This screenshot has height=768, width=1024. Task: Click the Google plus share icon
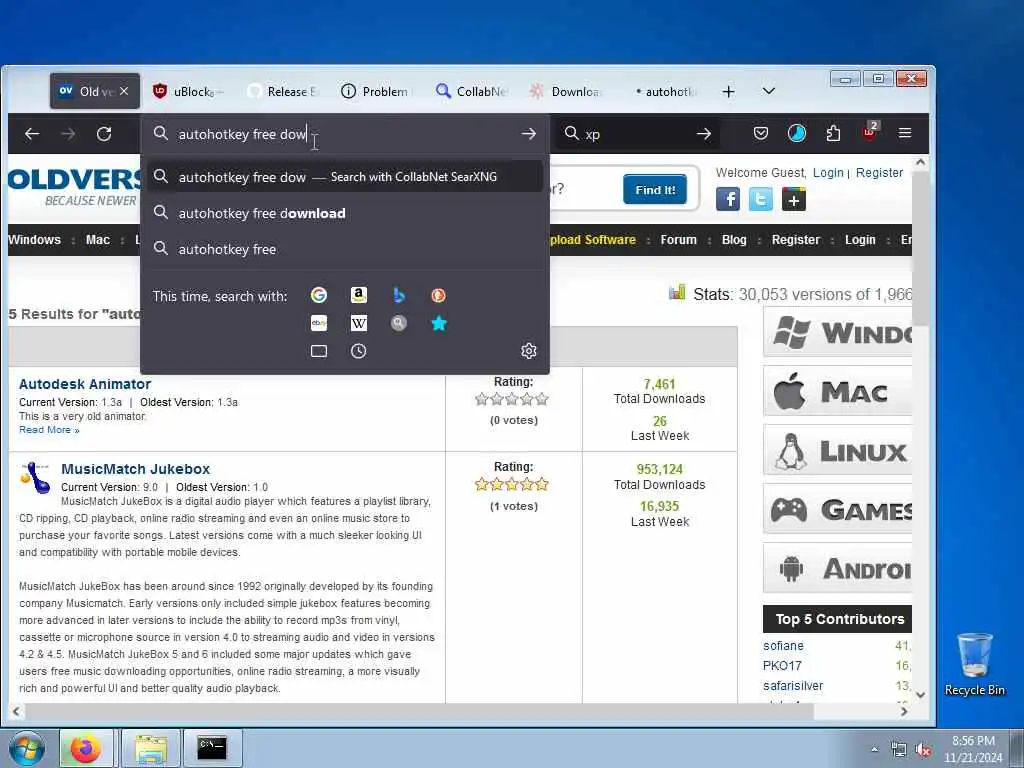click(x=793, y=199)
